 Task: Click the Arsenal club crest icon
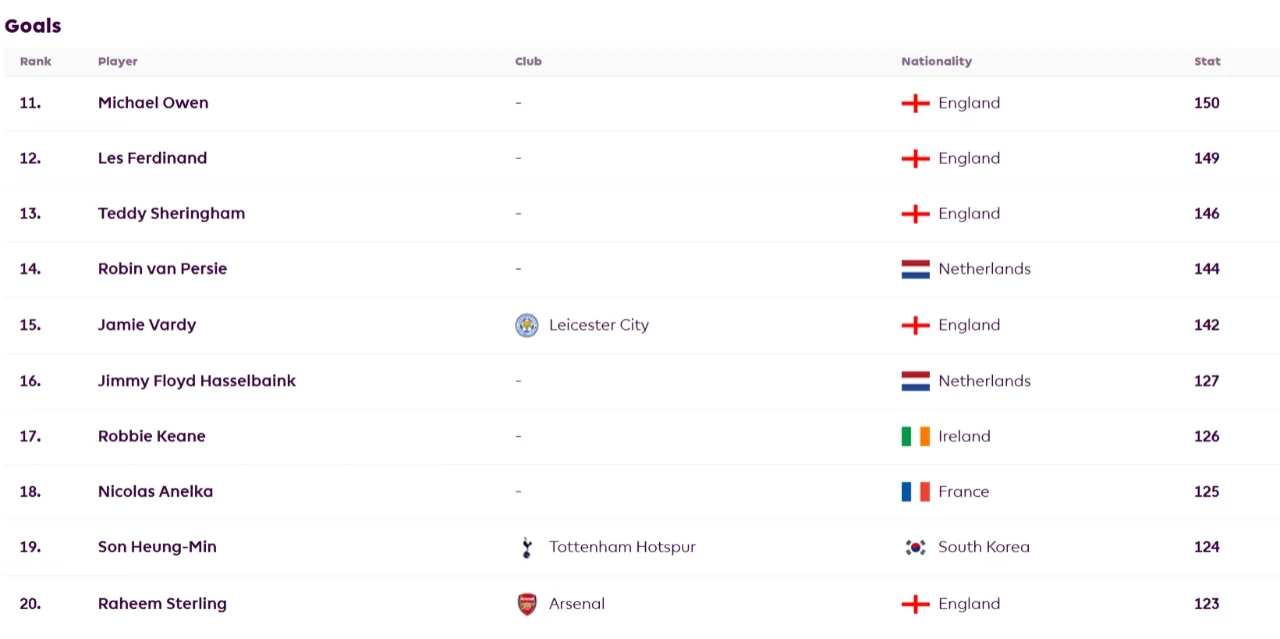point(527,604)
